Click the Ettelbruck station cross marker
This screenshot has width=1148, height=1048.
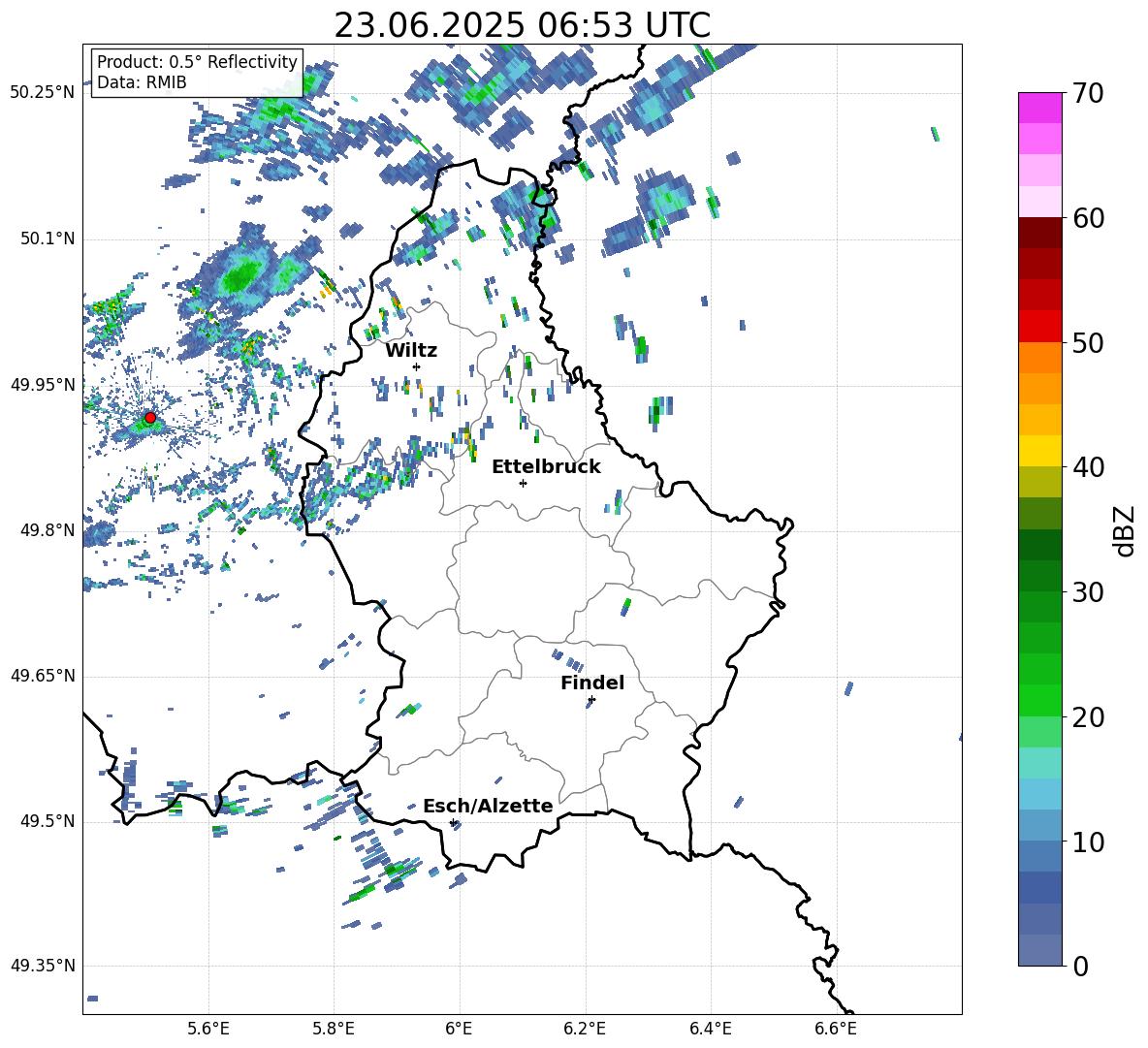point(523,483)
